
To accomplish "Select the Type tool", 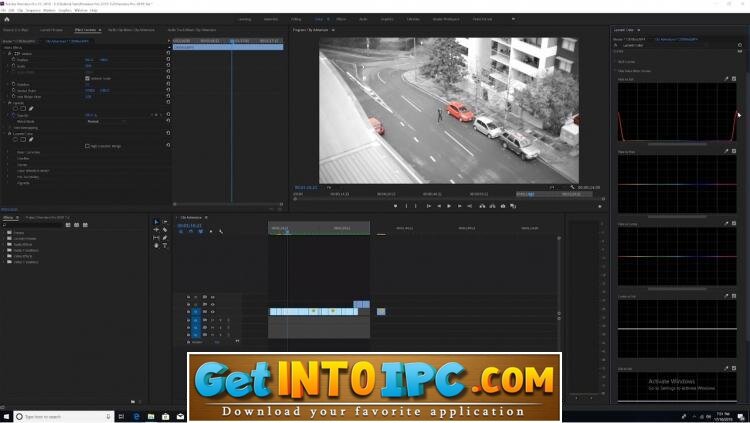I will [x=165, y=245].
